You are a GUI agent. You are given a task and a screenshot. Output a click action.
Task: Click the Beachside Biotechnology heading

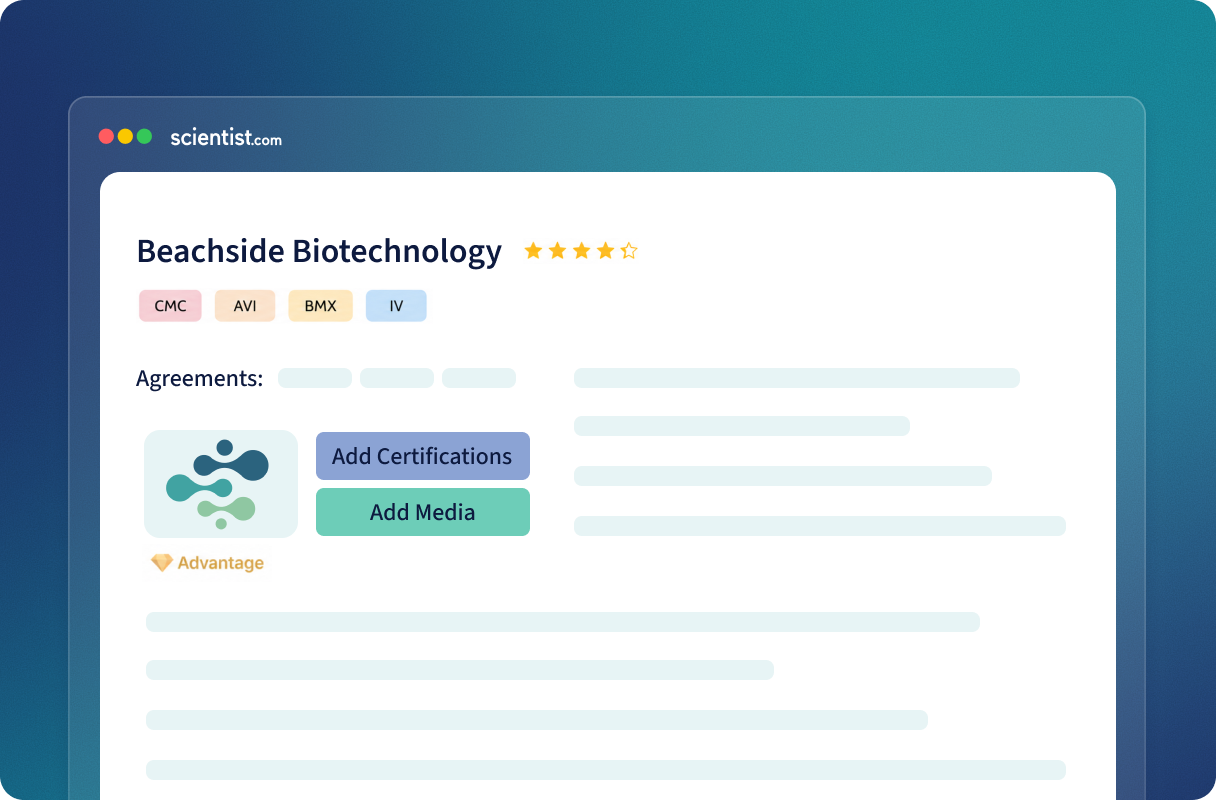point(319,251)
